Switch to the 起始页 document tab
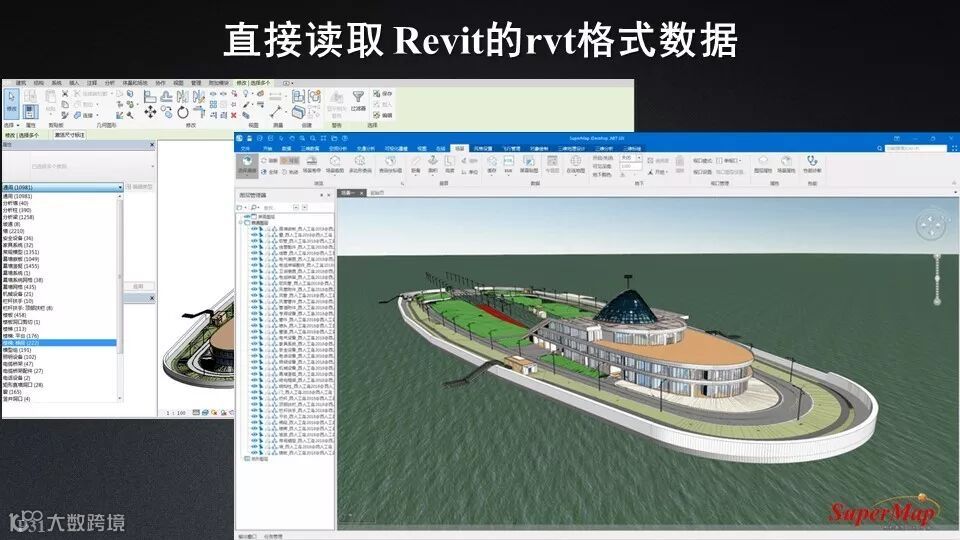 [x=377, y=193]
